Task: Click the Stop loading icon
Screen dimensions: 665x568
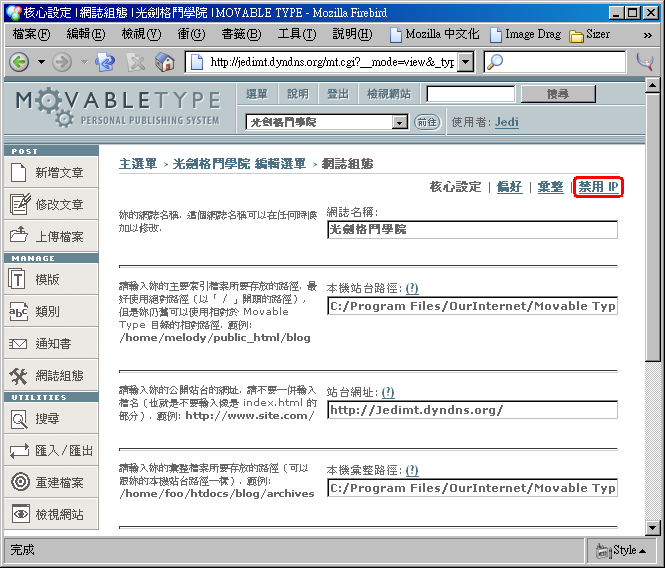Action: click(x=136, y=62)
